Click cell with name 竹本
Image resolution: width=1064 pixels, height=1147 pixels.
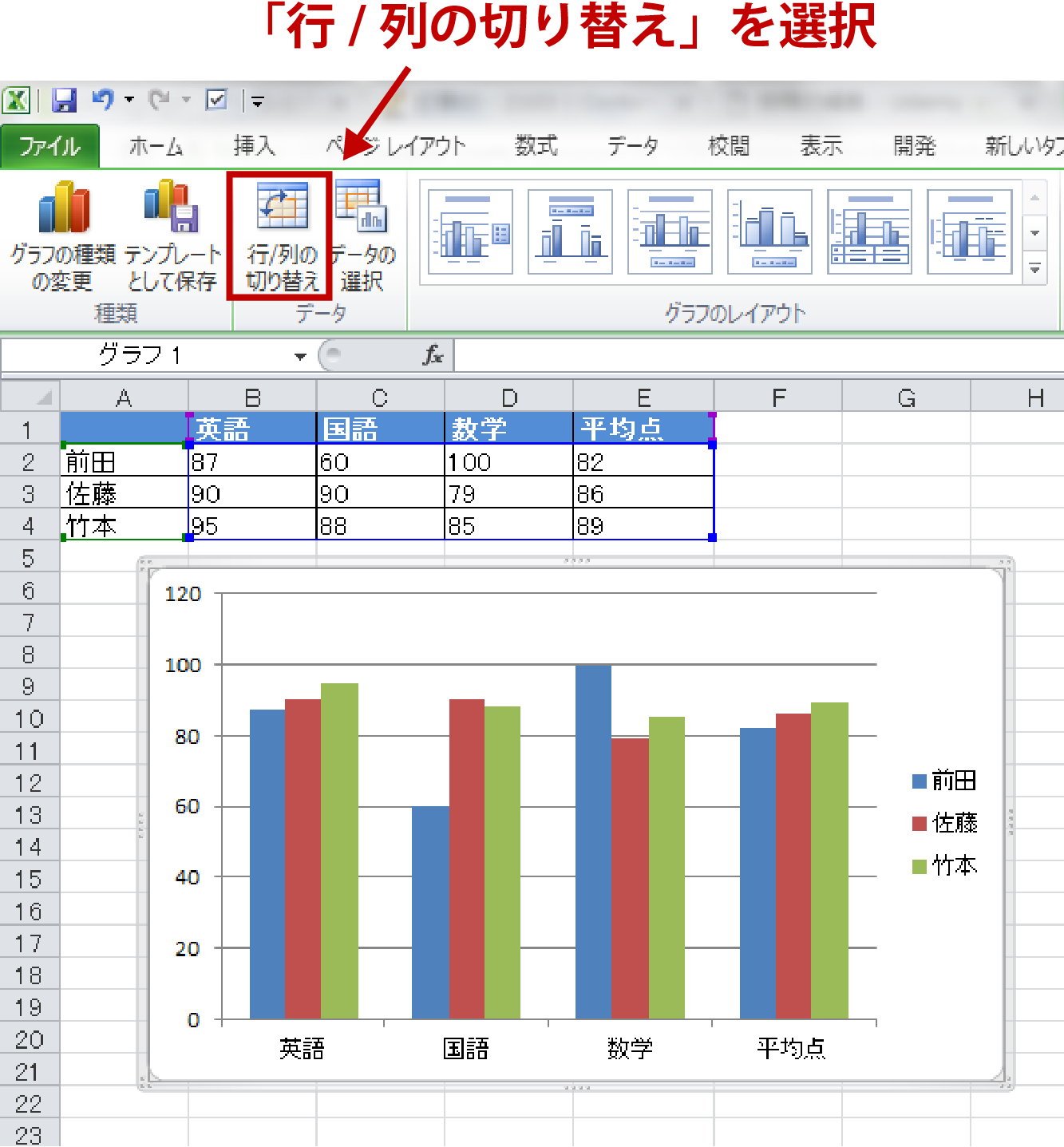tap(125, 524)
